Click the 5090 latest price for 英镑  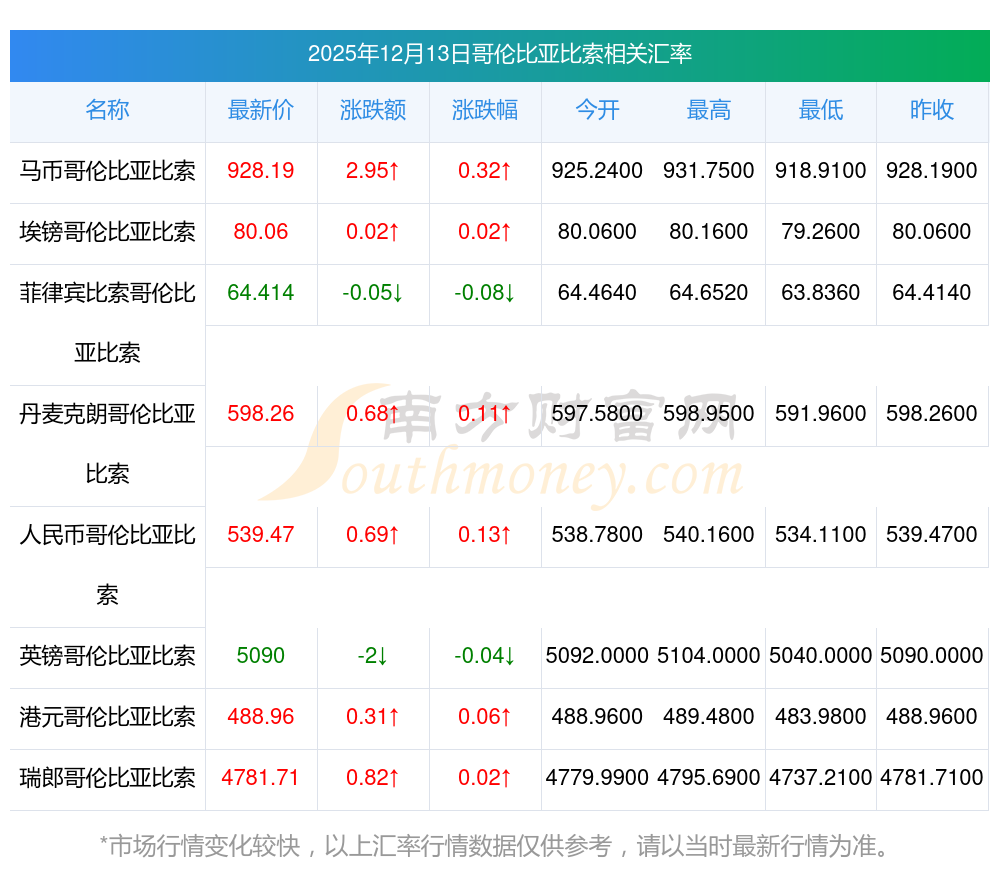click(x=261, y=656)
